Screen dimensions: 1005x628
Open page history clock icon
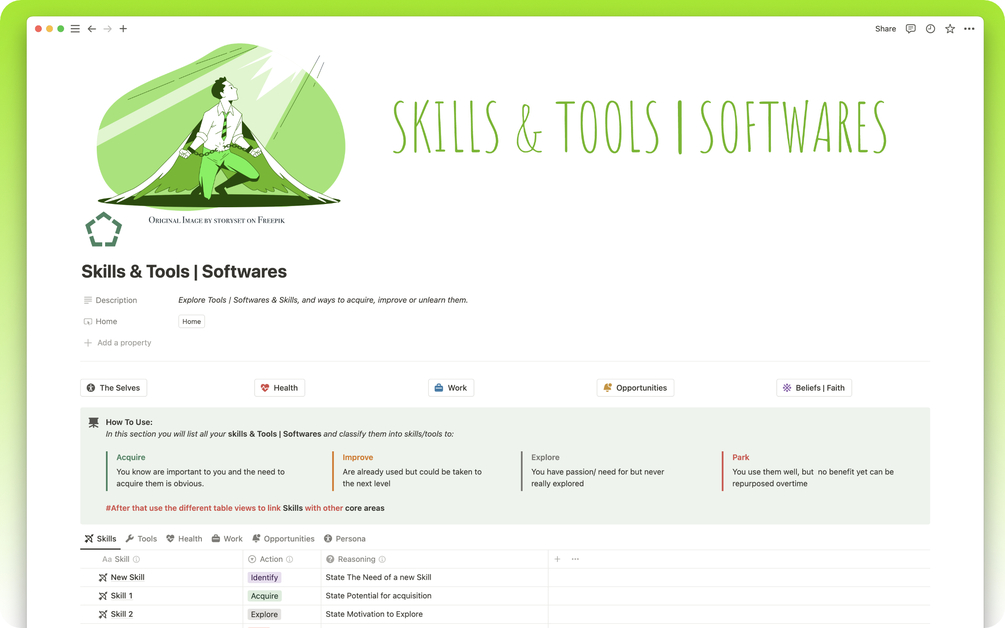(930, 29)
